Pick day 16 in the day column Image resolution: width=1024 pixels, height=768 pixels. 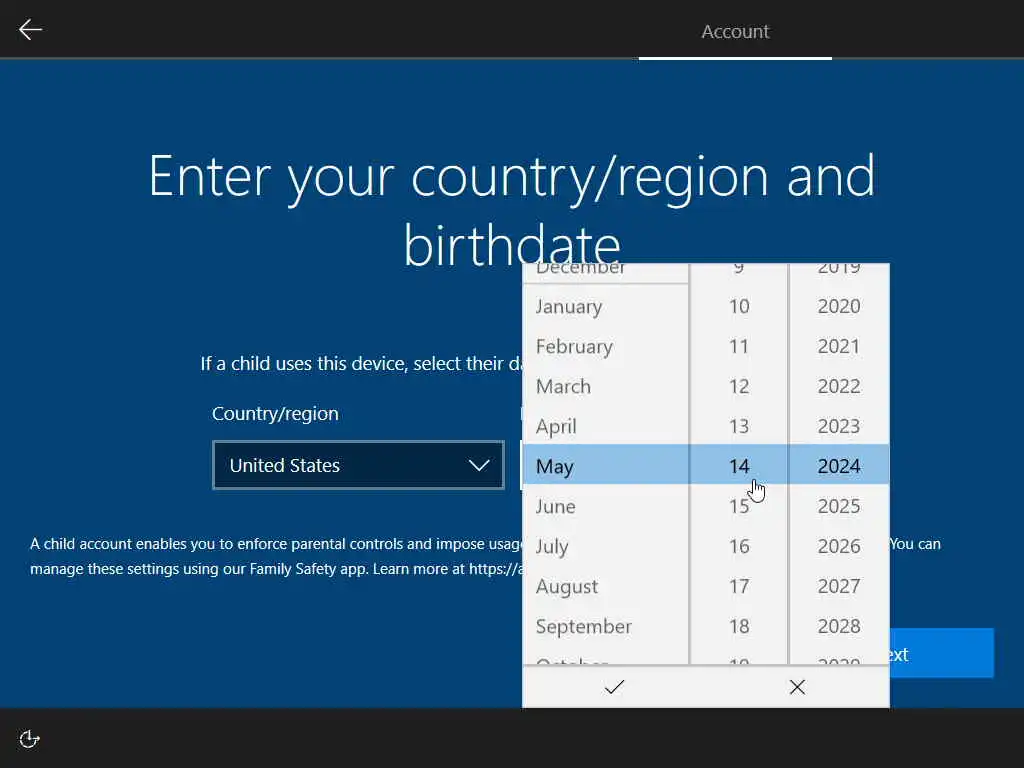point(739,546)
